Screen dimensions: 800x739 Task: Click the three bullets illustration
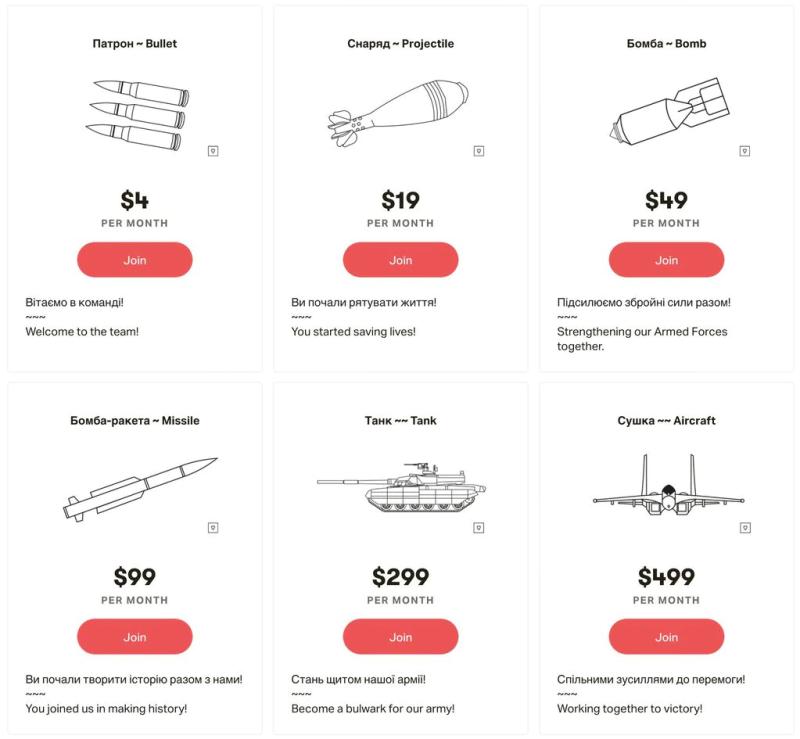tap(134, 114)
